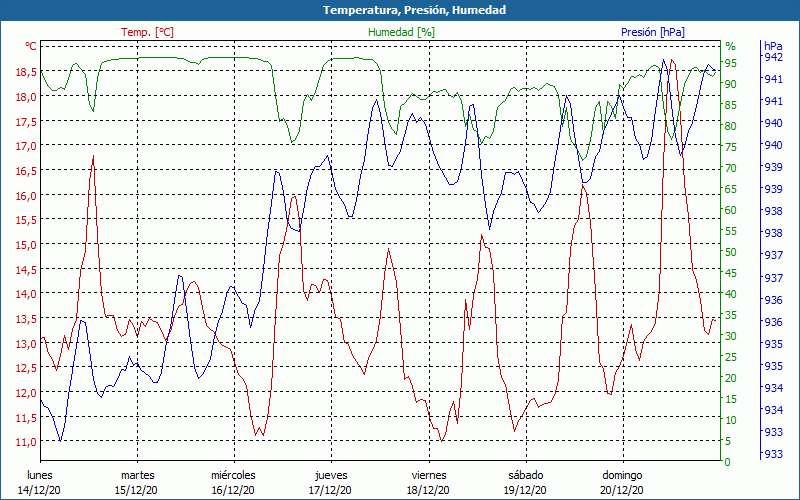This screenshot has height=500, width=800.
Task: Click the '10' humidity axis value
Action: [x=731, y=420]
